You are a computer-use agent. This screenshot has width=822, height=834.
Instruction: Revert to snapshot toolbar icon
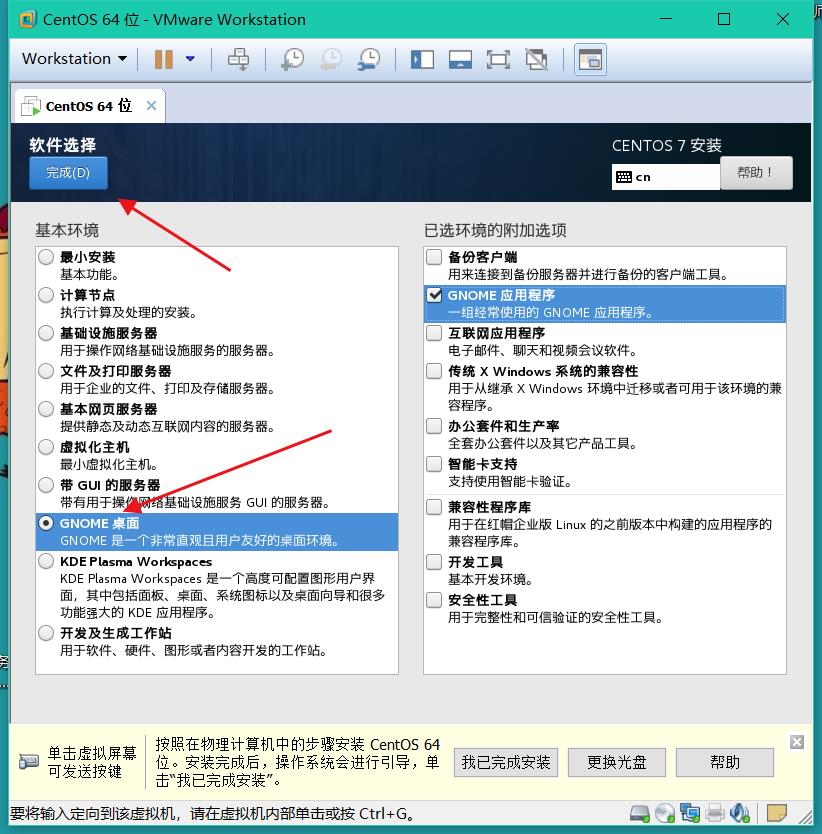[330, 59]
